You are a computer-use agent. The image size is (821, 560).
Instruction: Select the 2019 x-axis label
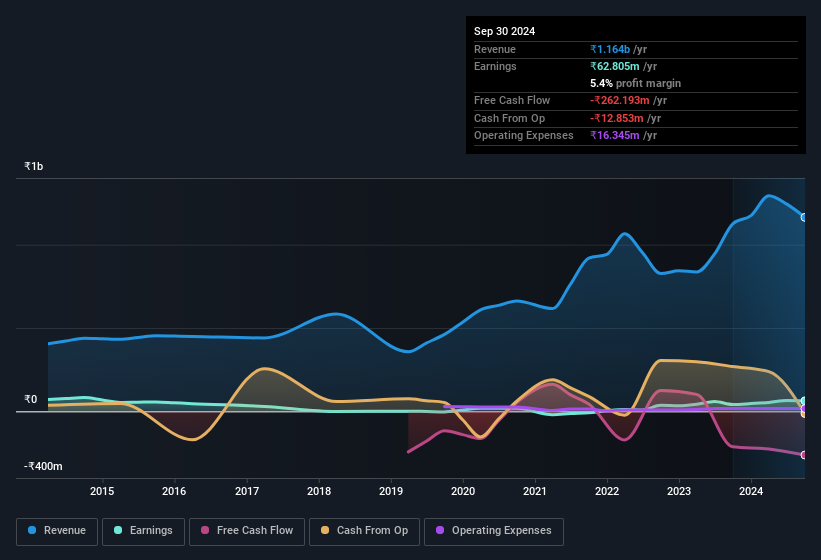click(391, 491)
